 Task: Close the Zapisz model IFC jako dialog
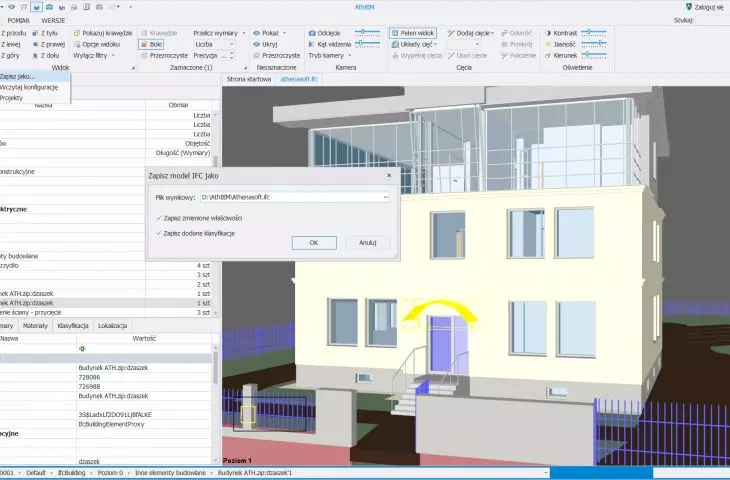pos(389,176)
